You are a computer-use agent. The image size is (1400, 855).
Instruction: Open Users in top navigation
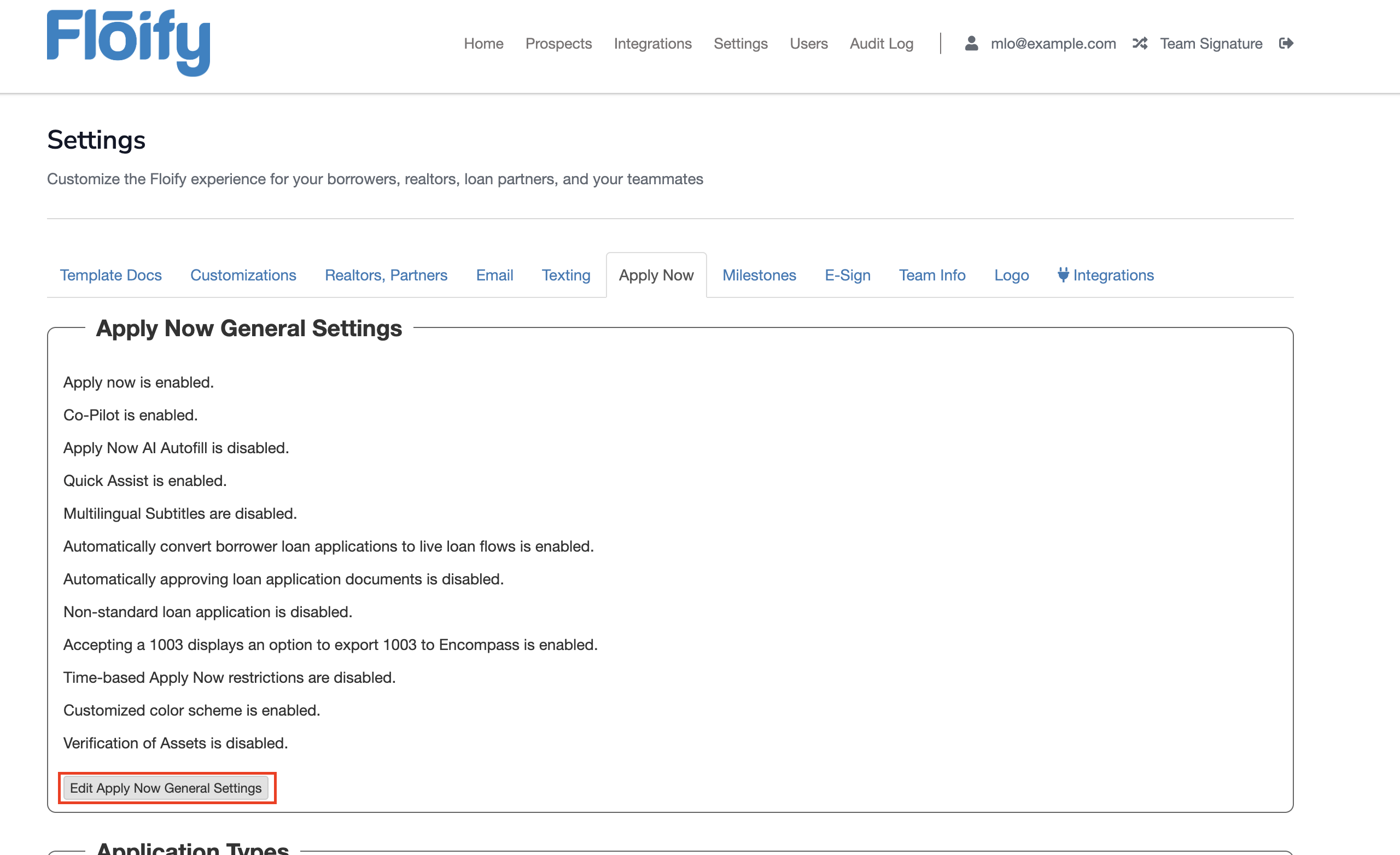click(x=808, y=44)
